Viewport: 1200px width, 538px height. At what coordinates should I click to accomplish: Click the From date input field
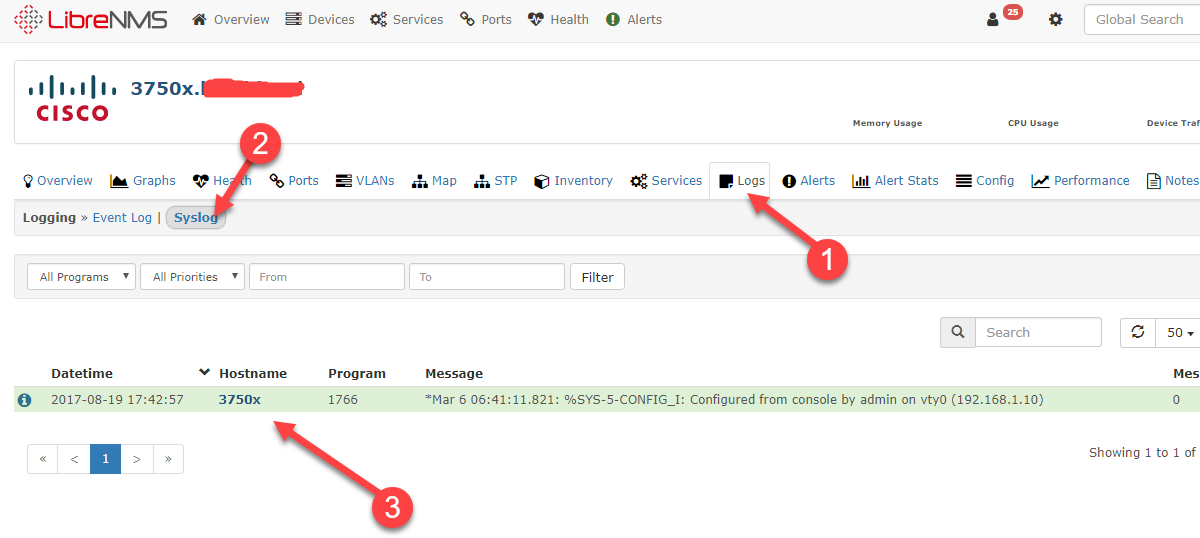pyautogui.click(x=327, y=277)
